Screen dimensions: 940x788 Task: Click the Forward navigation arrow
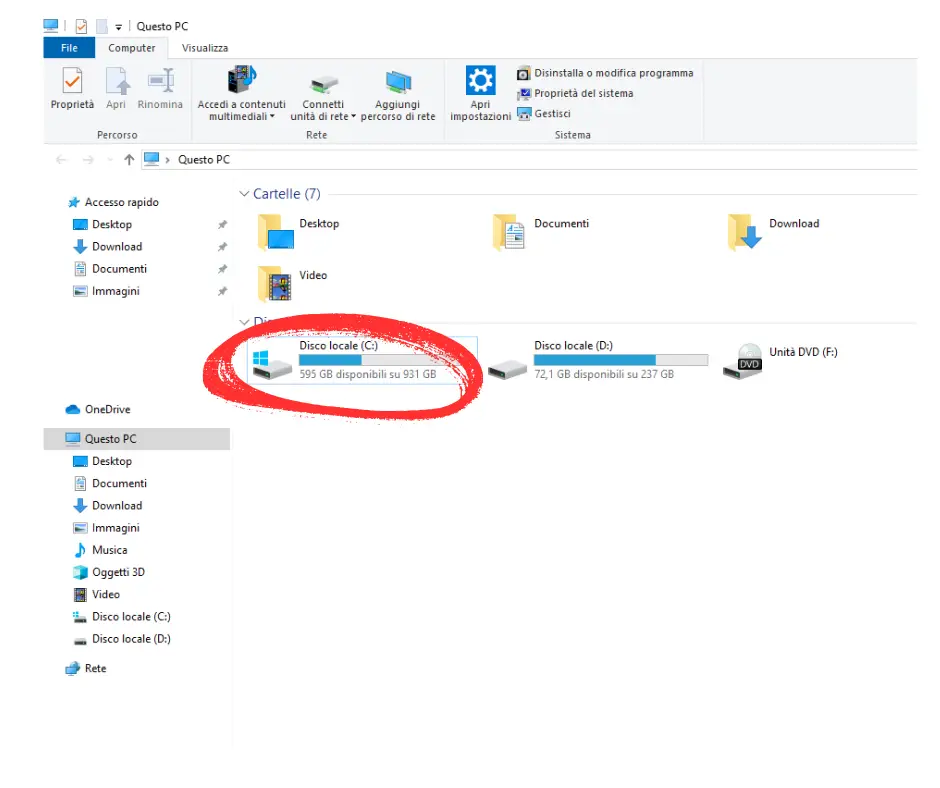coord(88,160)
